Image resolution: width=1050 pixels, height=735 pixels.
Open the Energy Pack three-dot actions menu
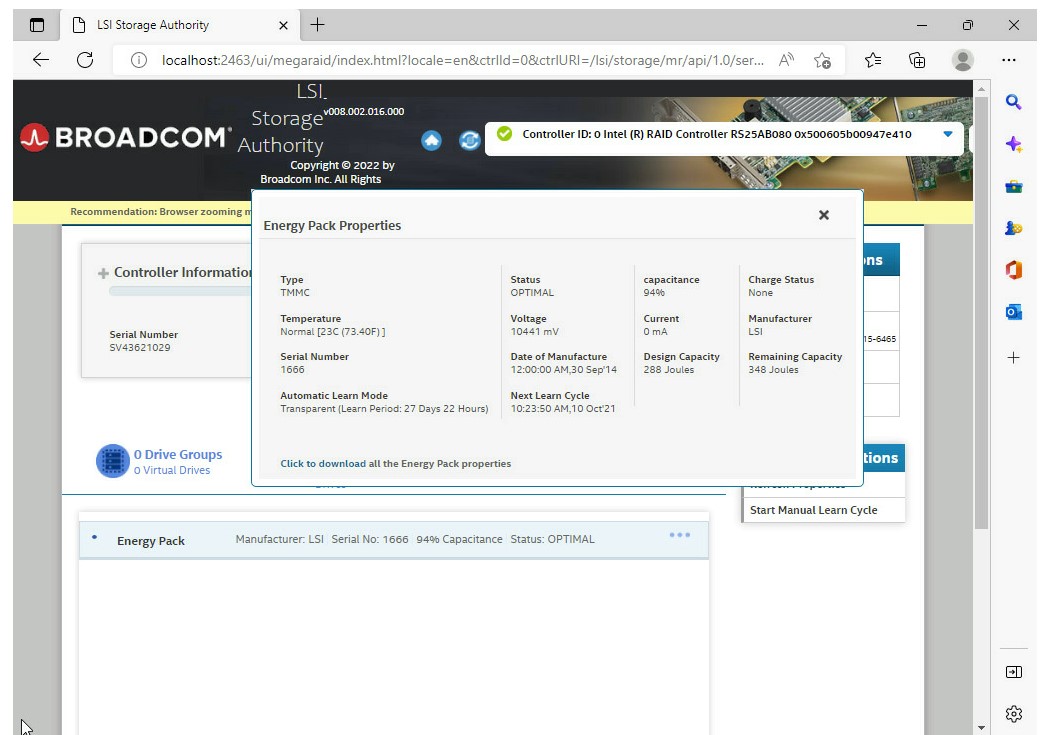[680, 535]
